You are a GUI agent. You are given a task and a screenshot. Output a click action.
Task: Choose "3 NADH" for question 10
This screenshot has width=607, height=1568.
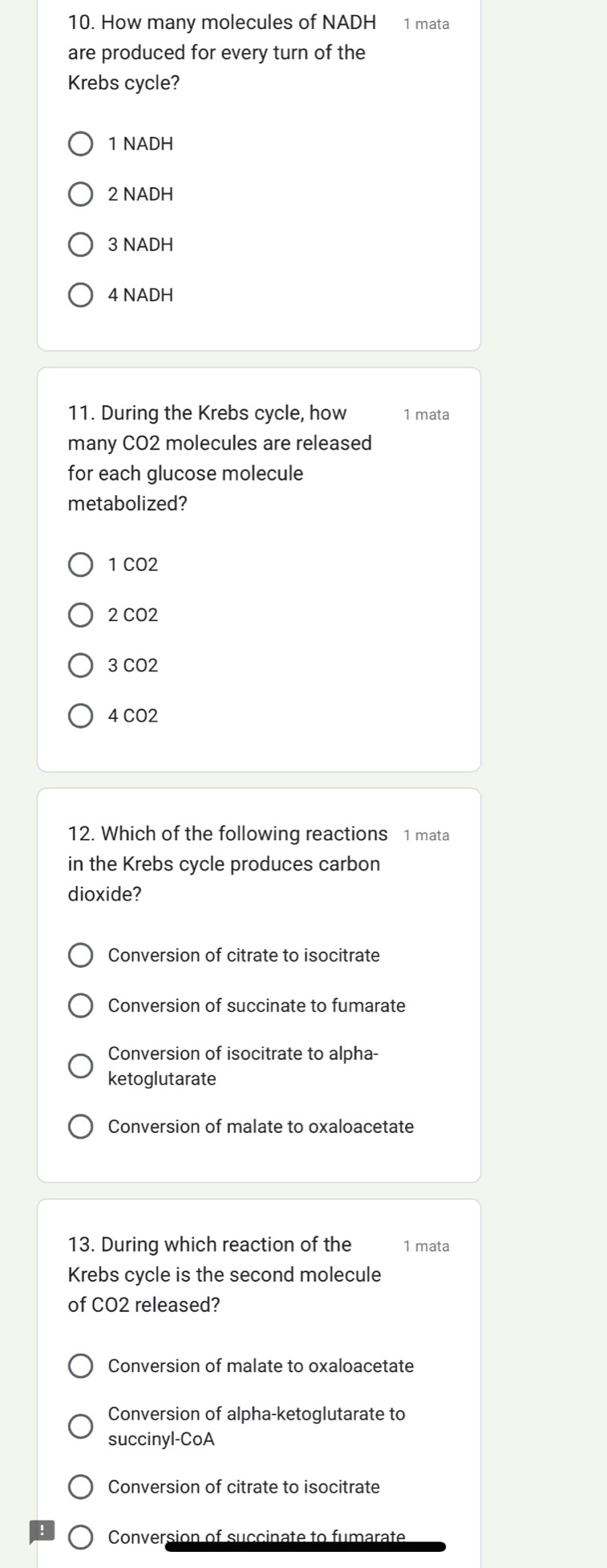pyautogui.click(x=80, y=245)
